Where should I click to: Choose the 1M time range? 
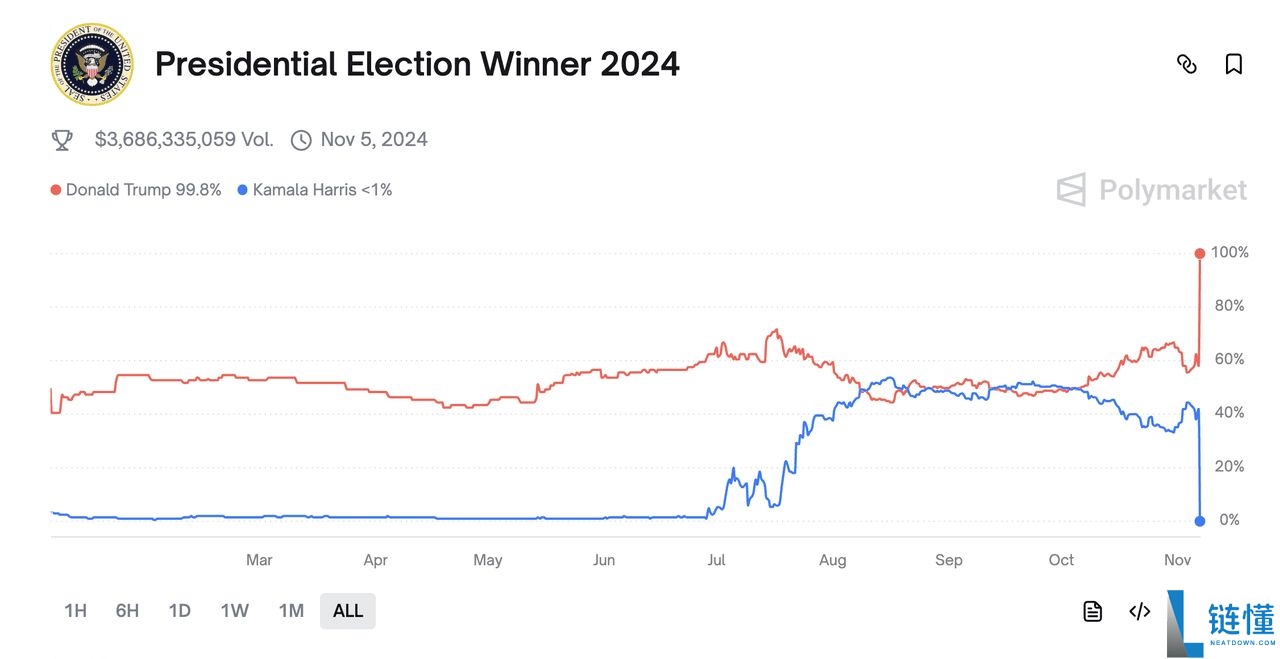[x=291, y=611]
